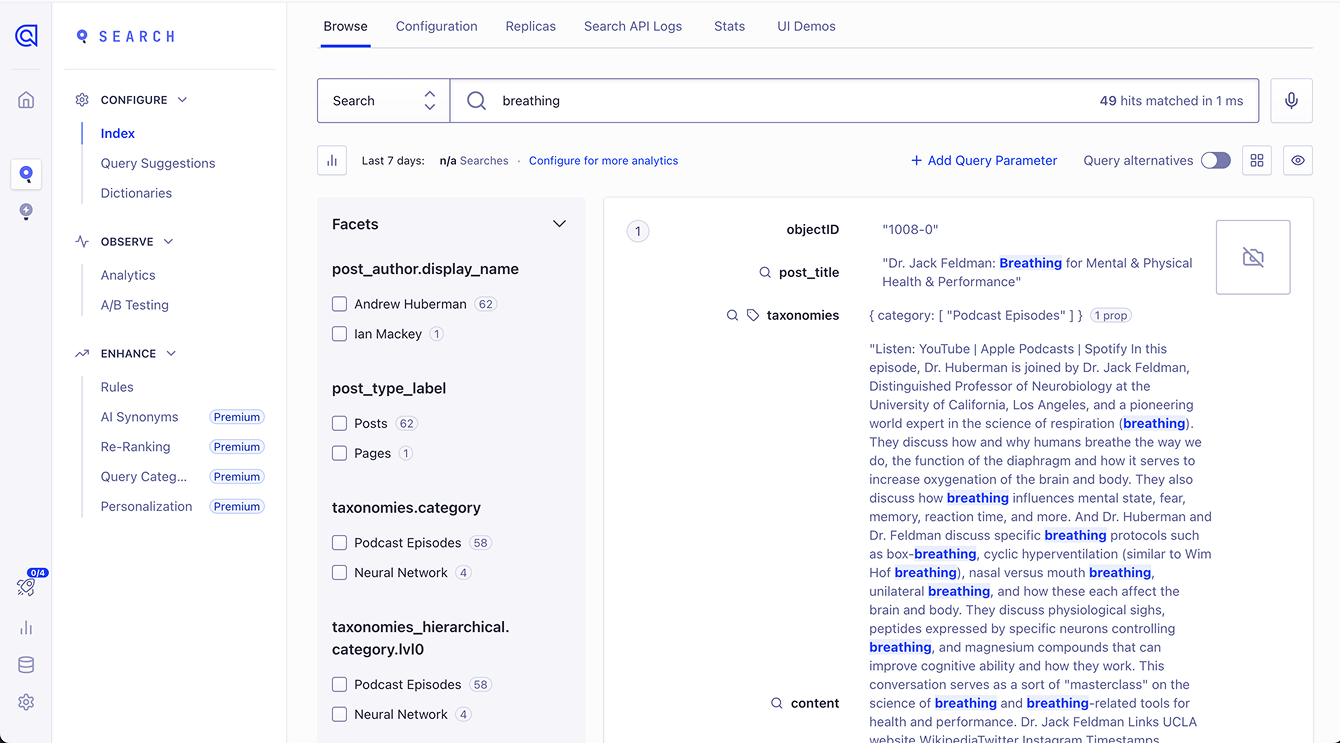
Task: Open the rocket onboarding icon
Action: click(26, 588)
